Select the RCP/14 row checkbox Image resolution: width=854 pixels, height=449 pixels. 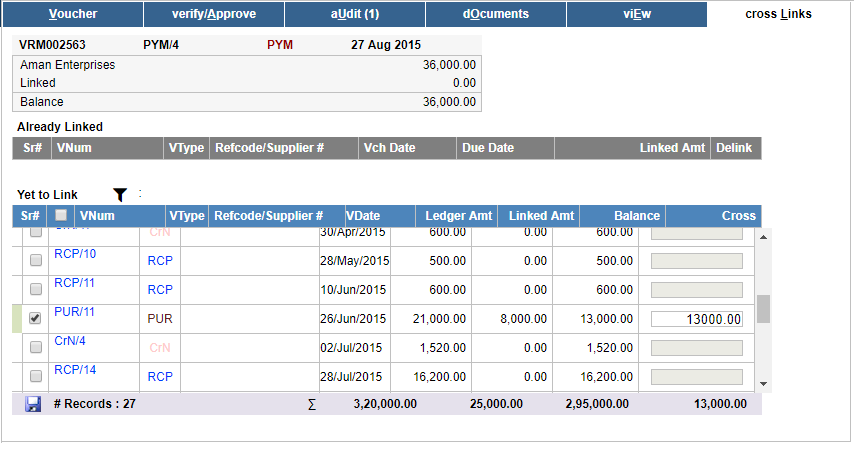35,376
